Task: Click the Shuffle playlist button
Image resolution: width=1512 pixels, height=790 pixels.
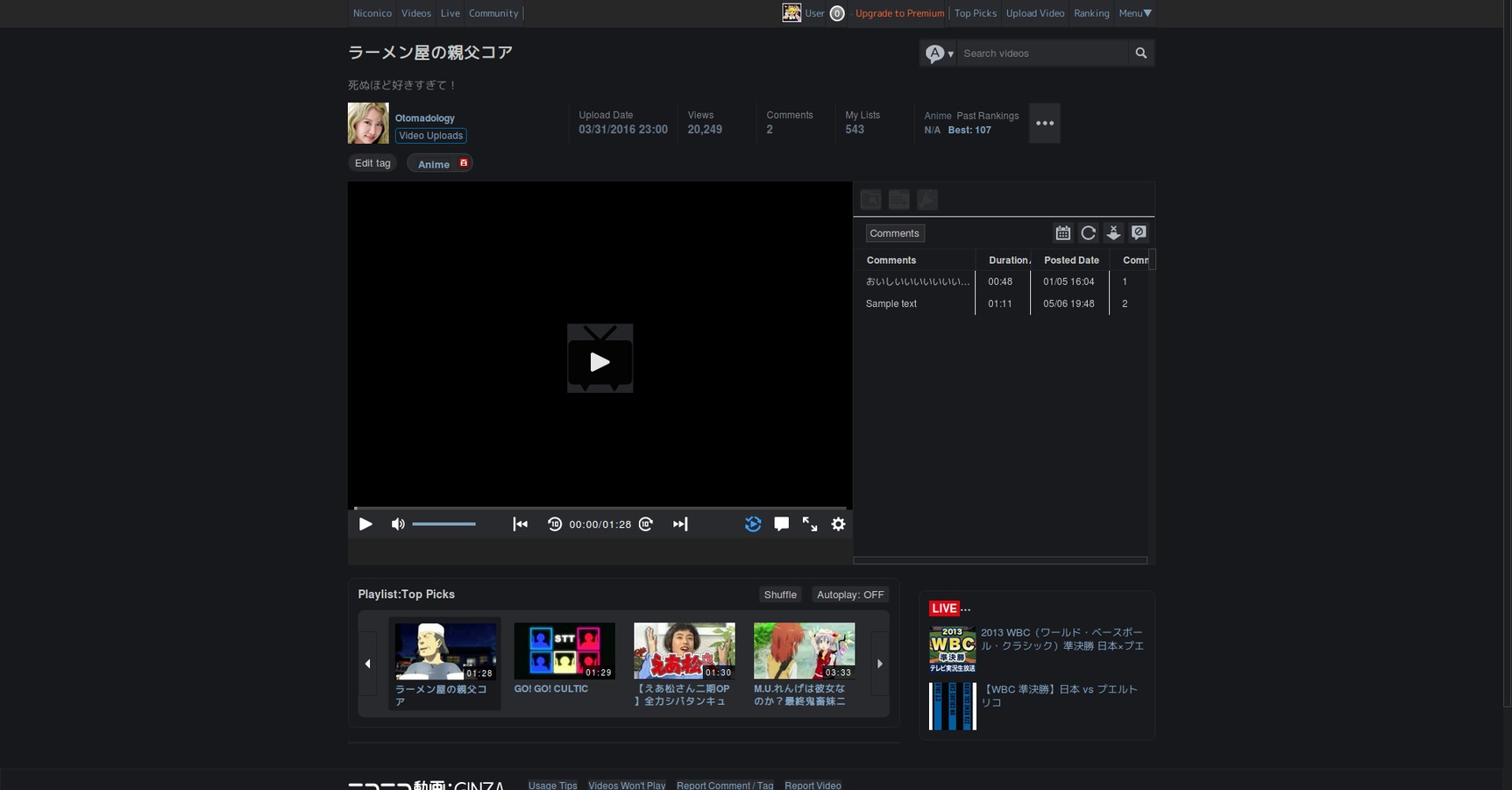Action: [779, 594]
